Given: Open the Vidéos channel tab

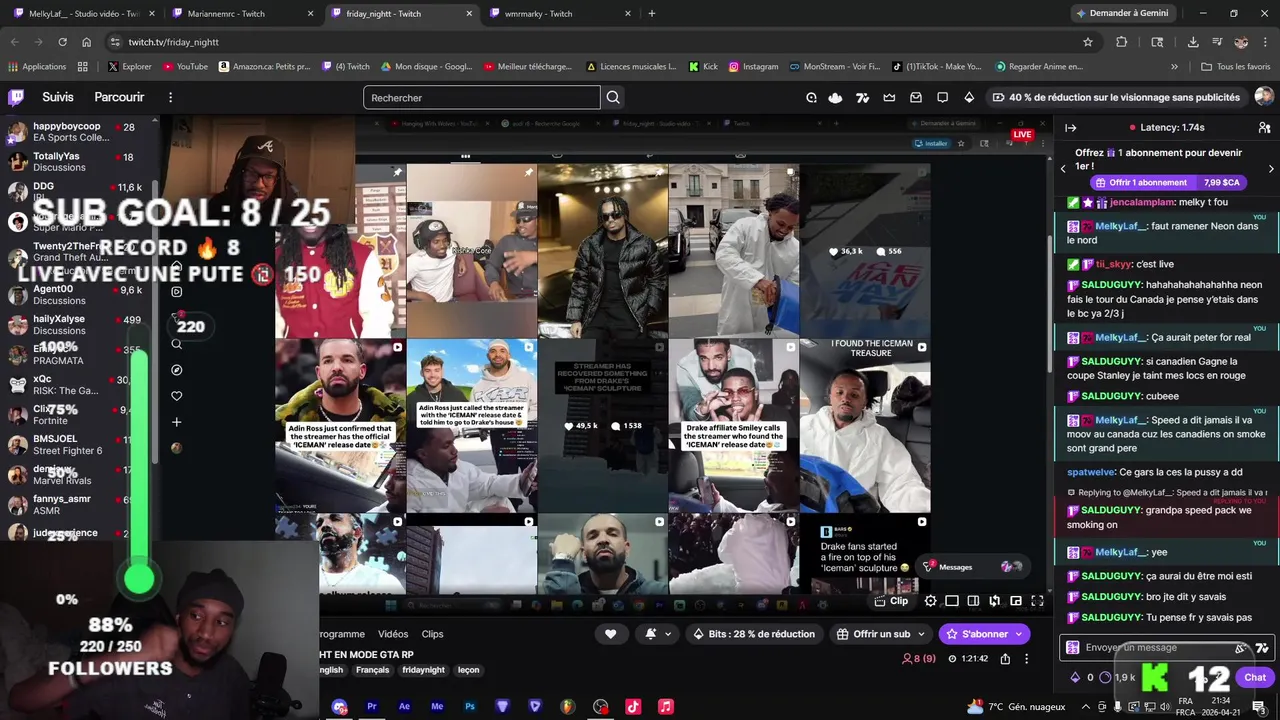Looking at the screenshot, I should click(x=393, y=634).
